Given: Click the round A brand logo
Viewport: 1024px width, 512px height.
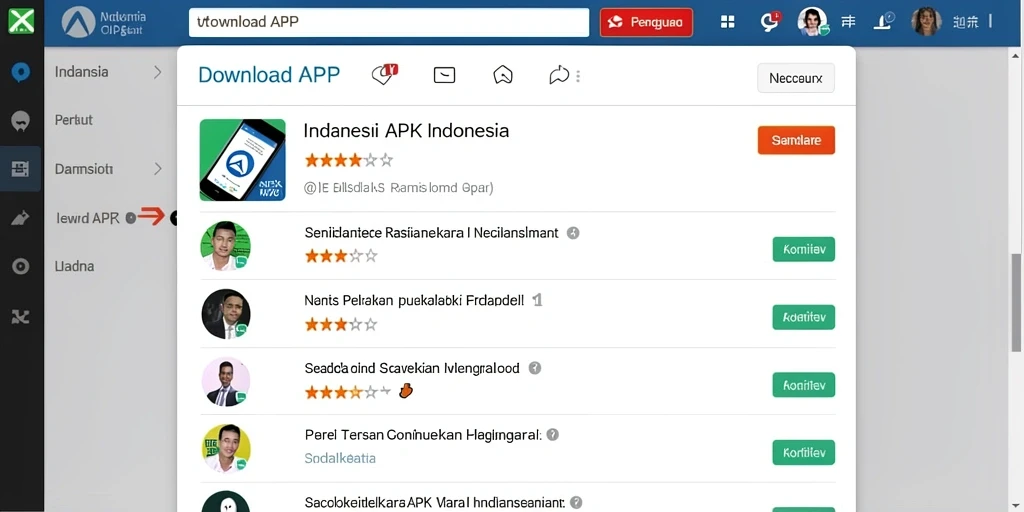Looking at the screenshot, I should [x=78, y=22].
